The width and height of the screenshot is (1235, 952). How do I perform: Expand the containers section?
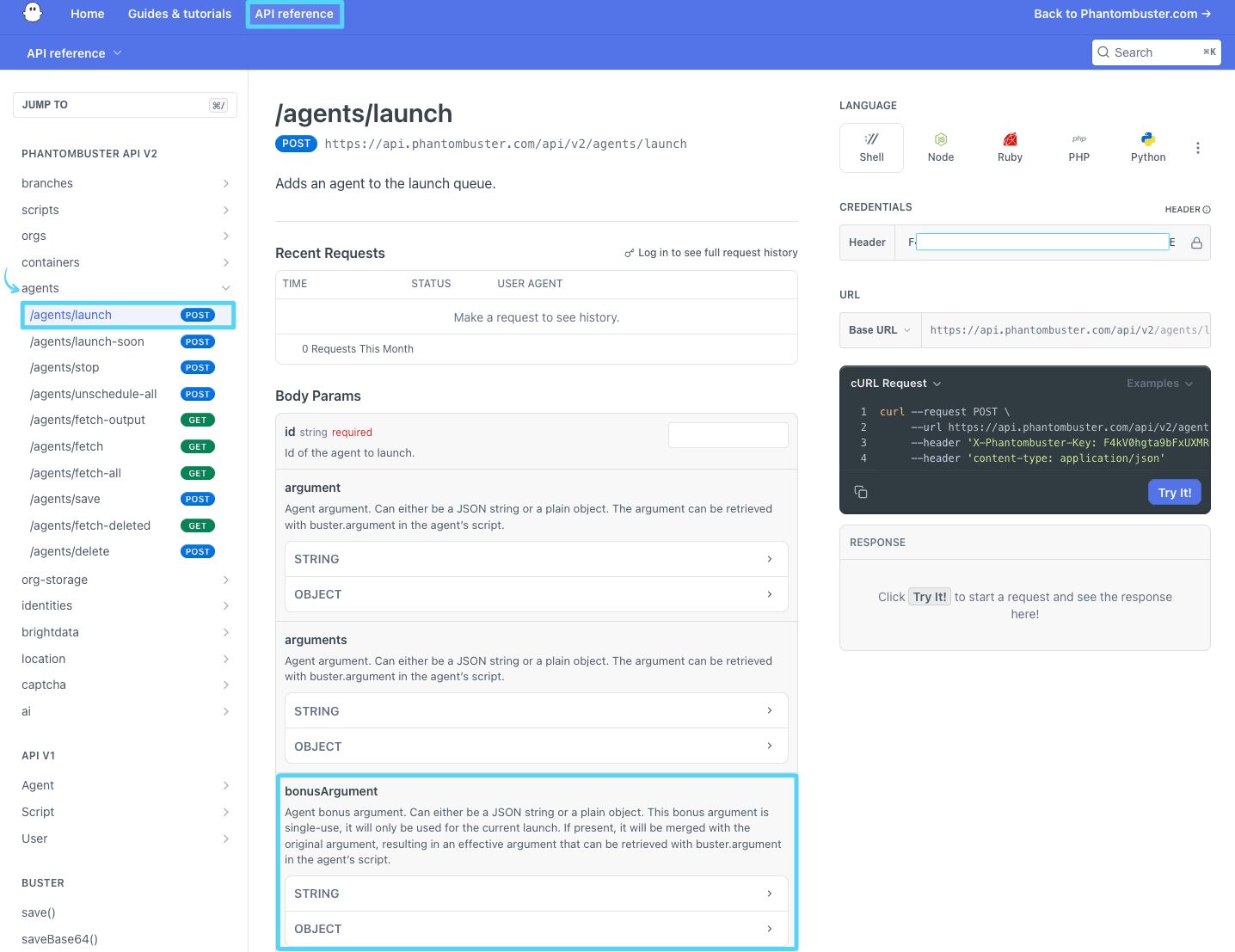[125, 262]
